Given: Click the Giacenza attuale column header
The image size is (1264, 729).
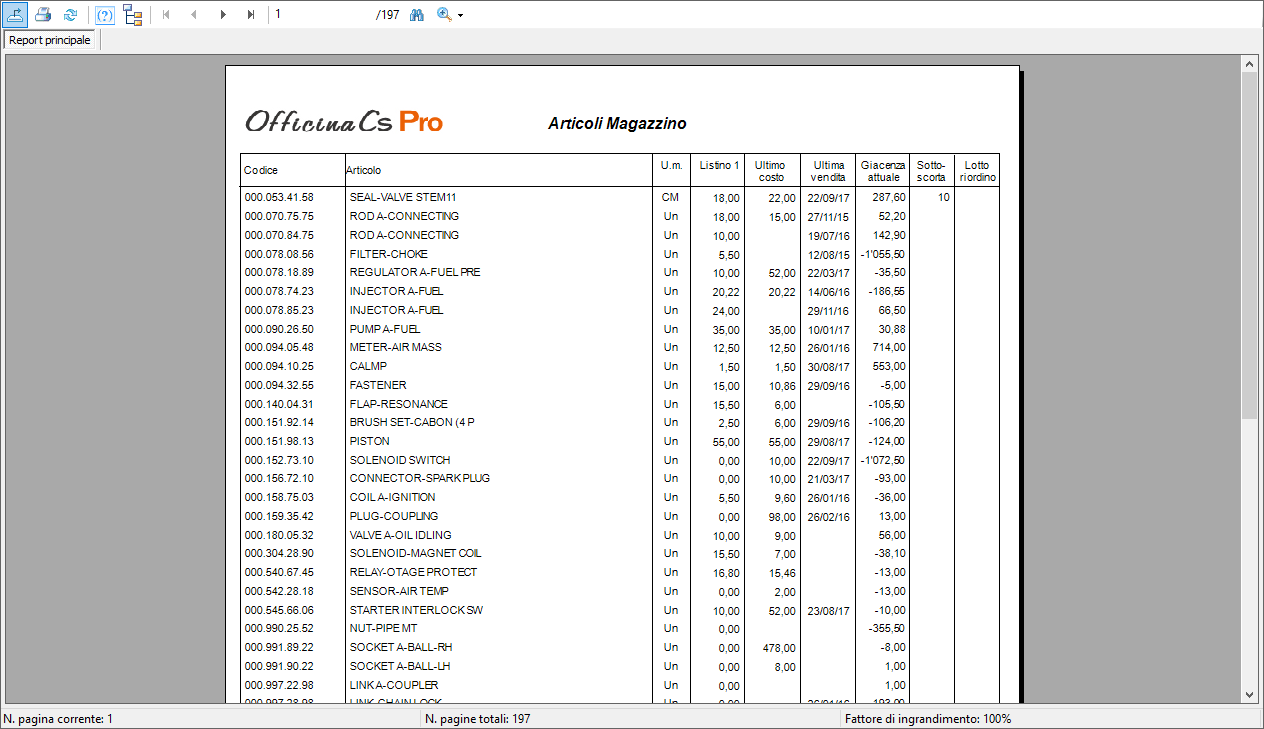Looking at the screenshot, I should click(883, 171).
